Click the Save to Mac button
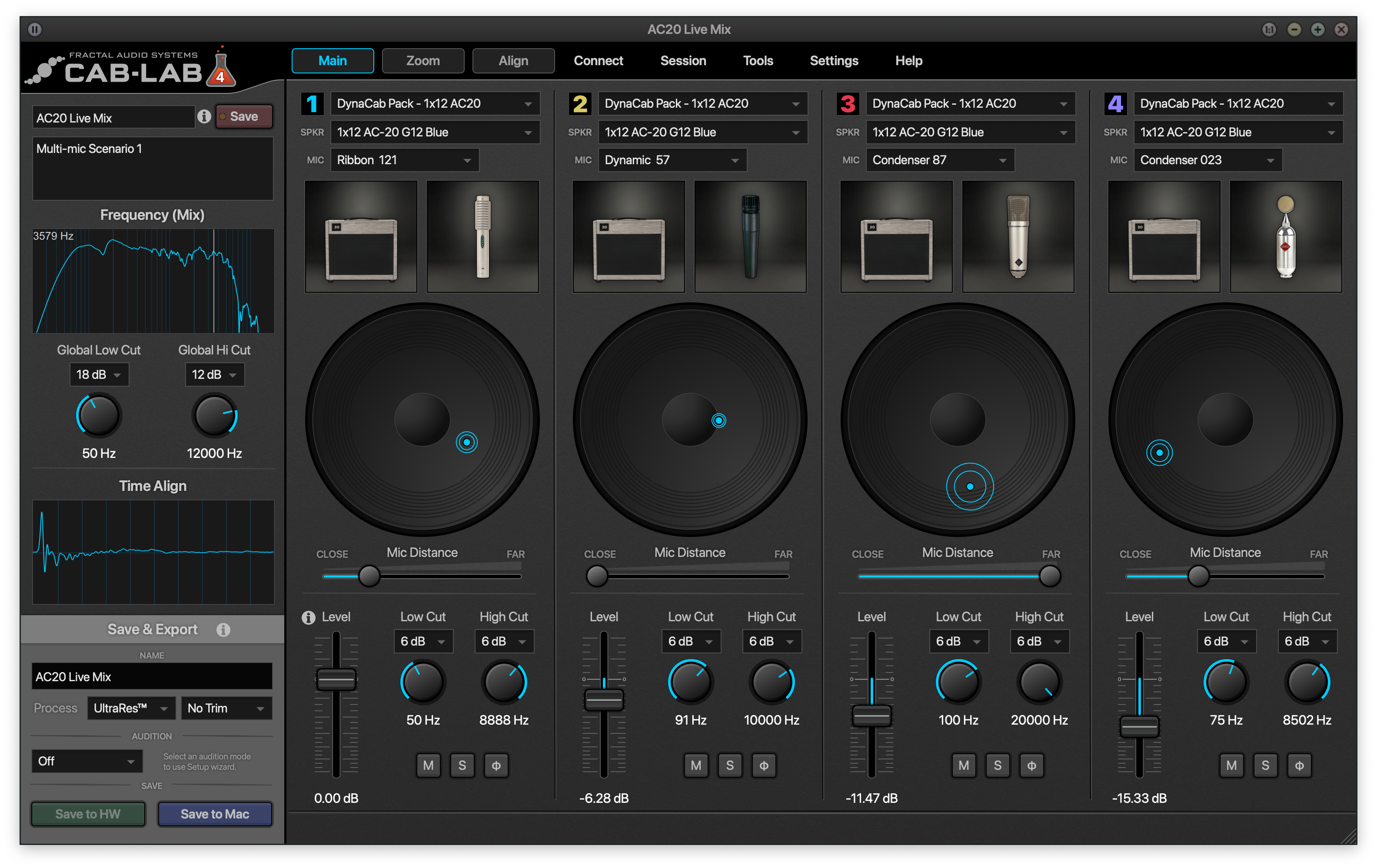1377x868 pixels. (214, 814)
